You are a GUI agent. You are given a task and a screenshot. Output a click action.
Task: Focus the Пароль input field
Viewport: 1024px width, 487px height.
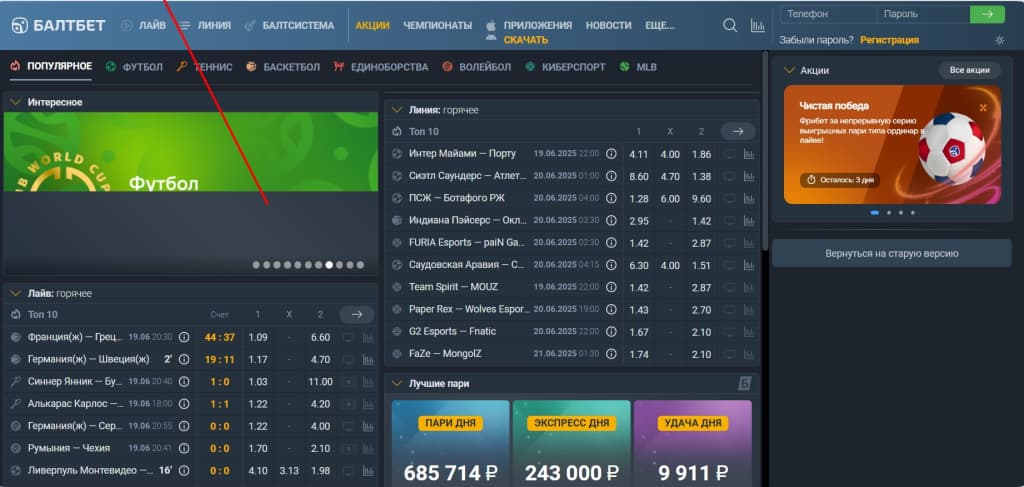[923, 14]
